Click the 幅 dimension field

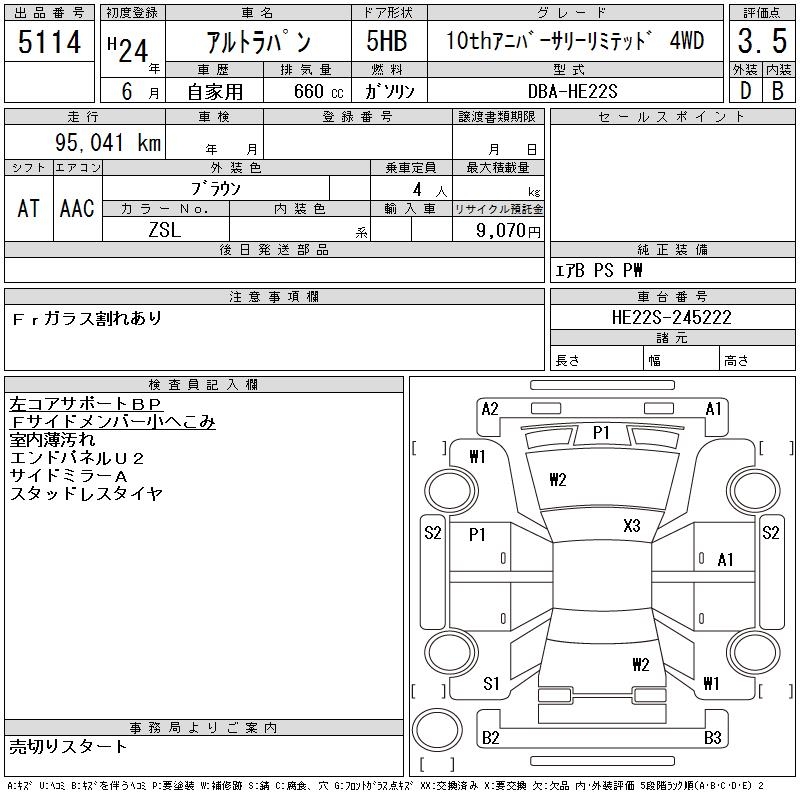(x=681, y=360)
